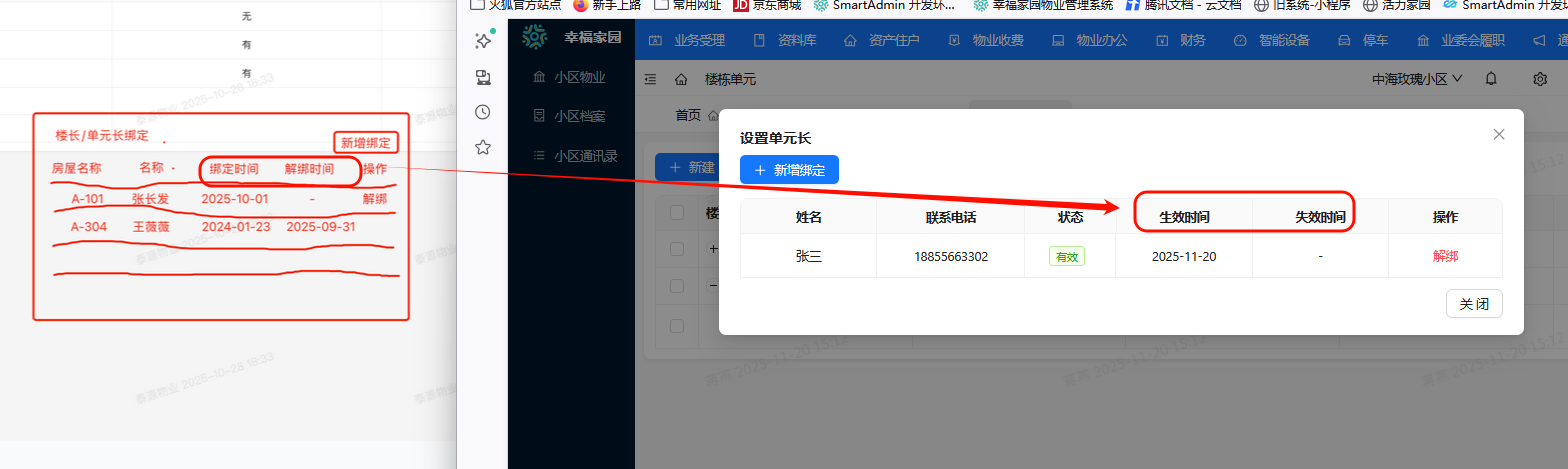Click 新增绑定 in the left mockup image
This screenshot has width=1568, height=469.
[366, 143]
